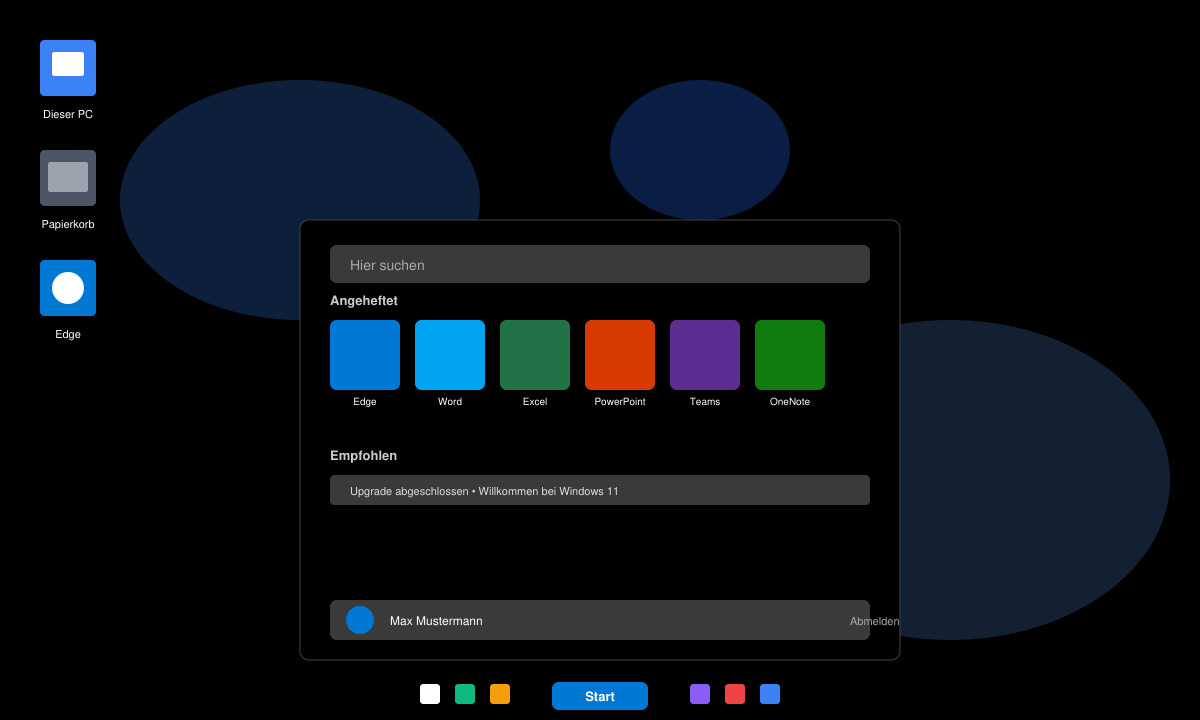Click the Abmelden link

[874, 621]
